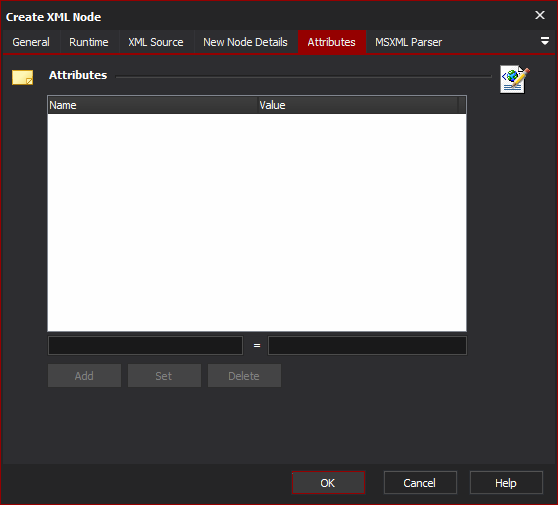Click the Name column header
558x505 pixels.
tap(152, 105)
